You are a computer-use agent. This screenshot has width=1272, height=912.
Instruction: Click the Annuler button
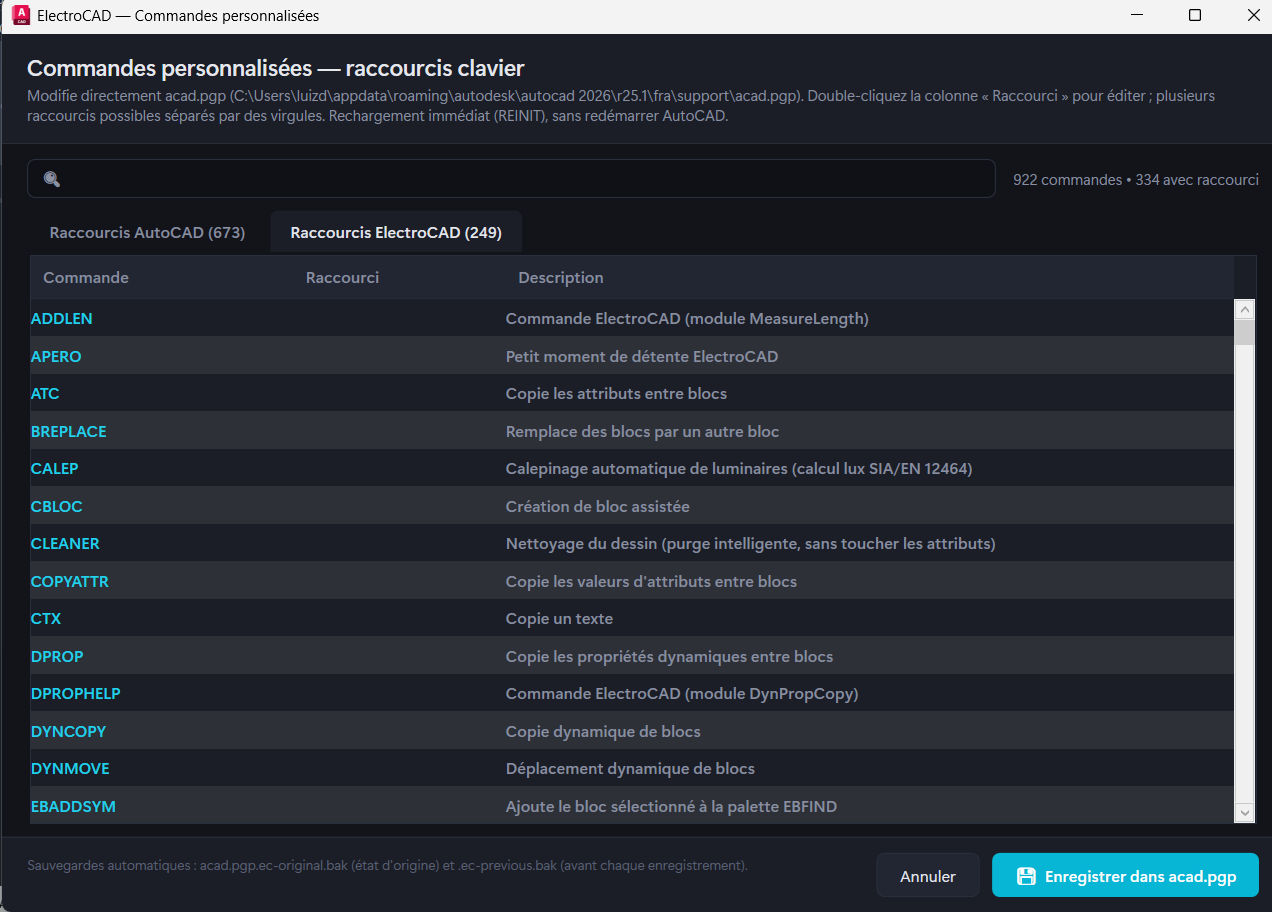click(927, 876)
